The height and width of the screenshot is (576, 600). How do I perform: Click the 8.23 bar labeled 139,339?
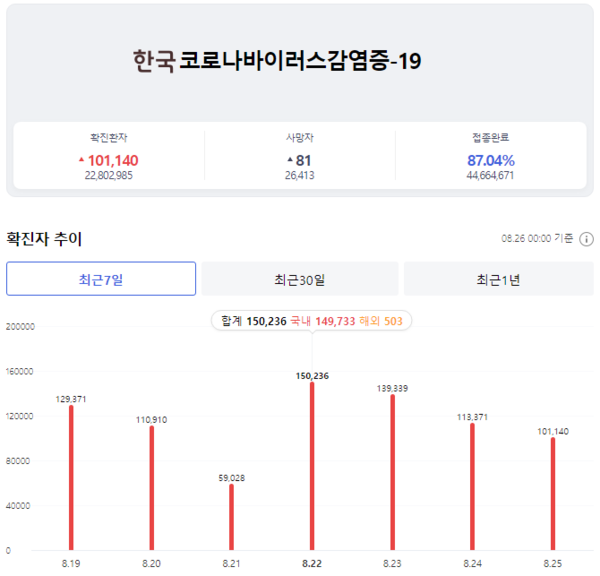coord(393,472)
